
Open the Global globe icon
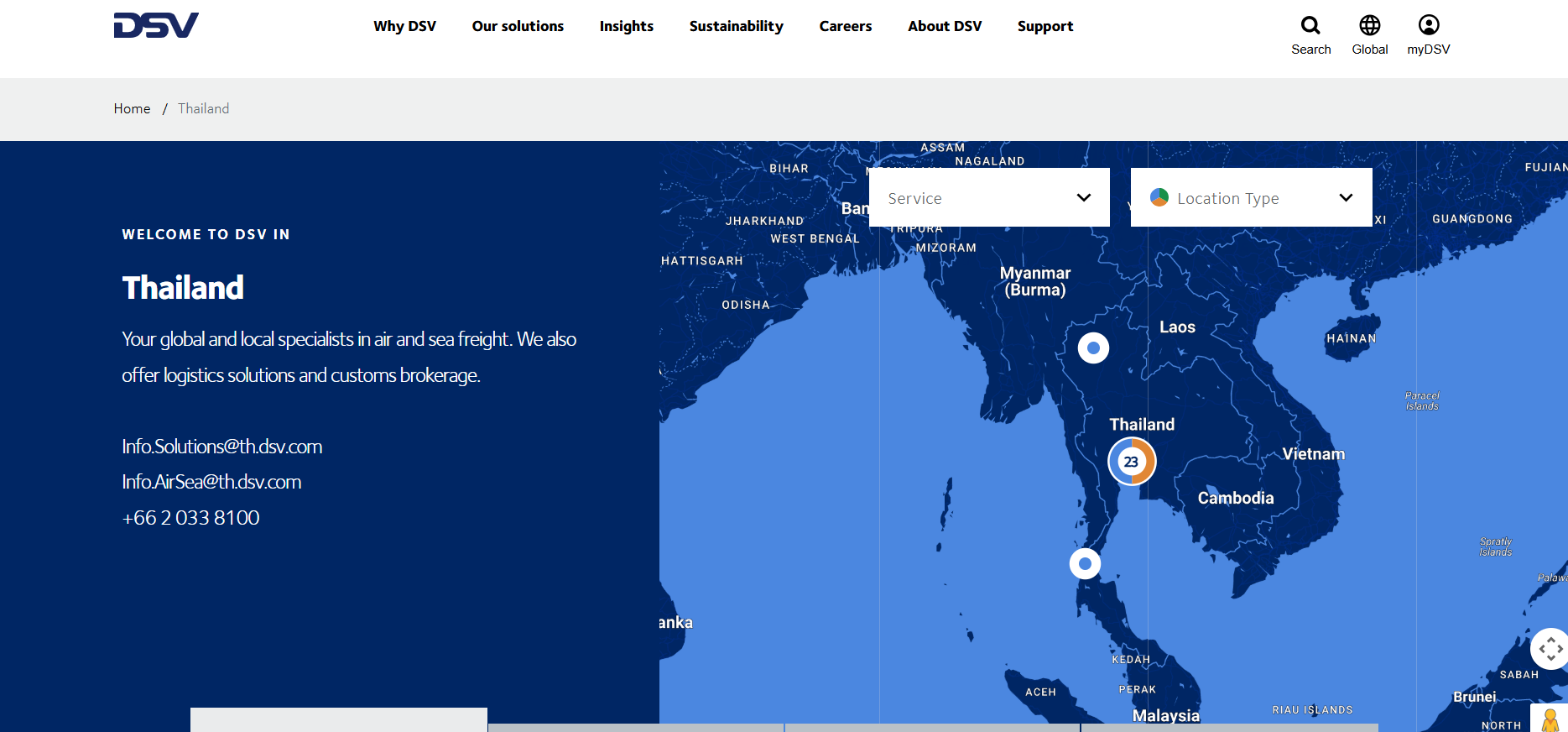point(1370,26)
